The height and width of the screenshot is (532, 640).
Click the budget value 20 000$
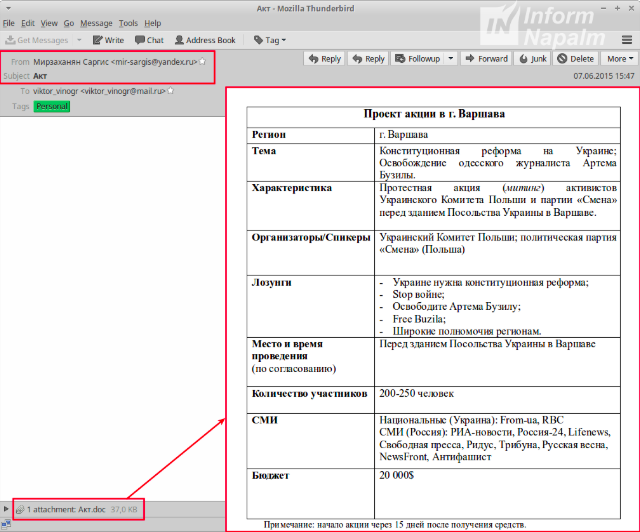396,475
